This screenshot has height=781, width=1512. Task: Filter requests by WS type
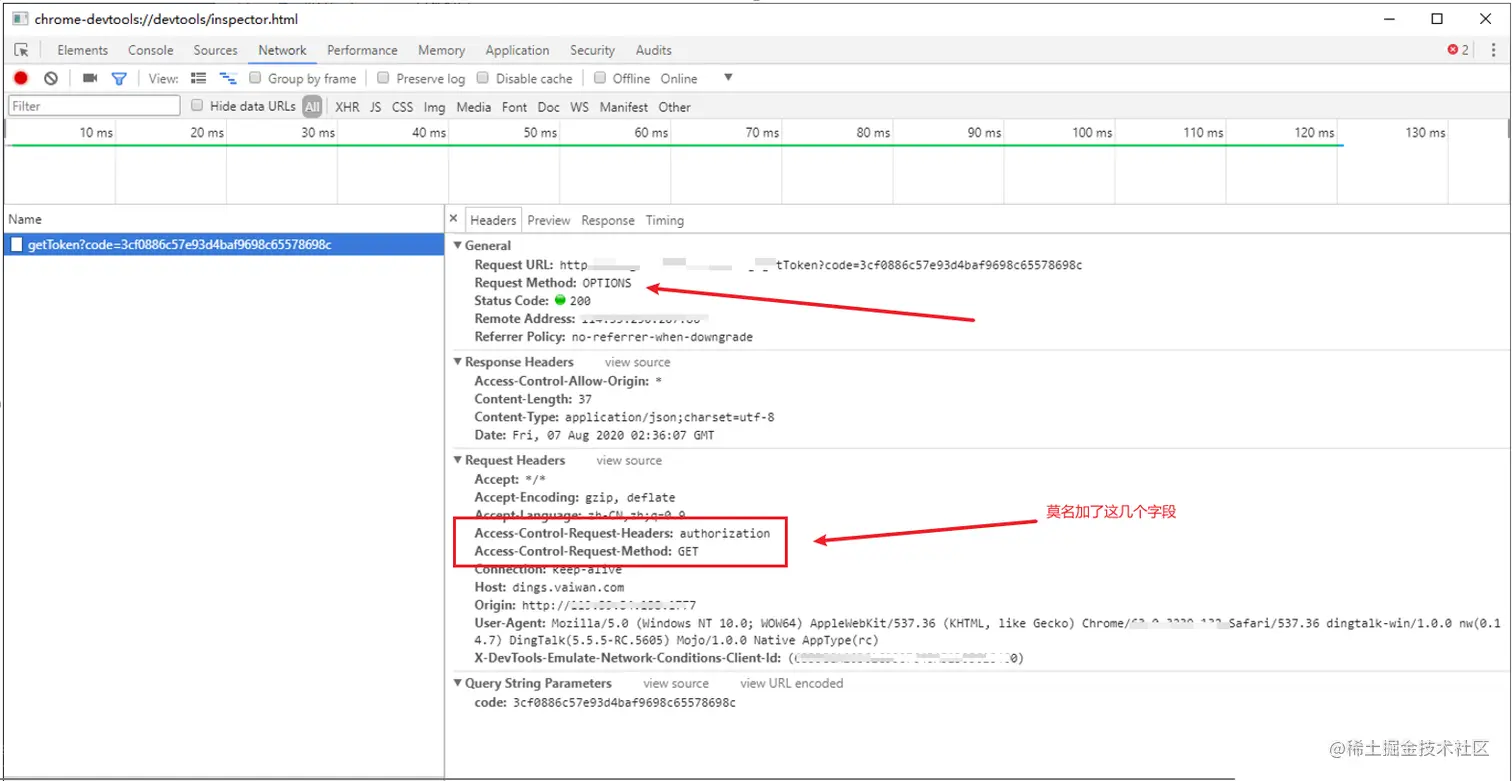580,107
